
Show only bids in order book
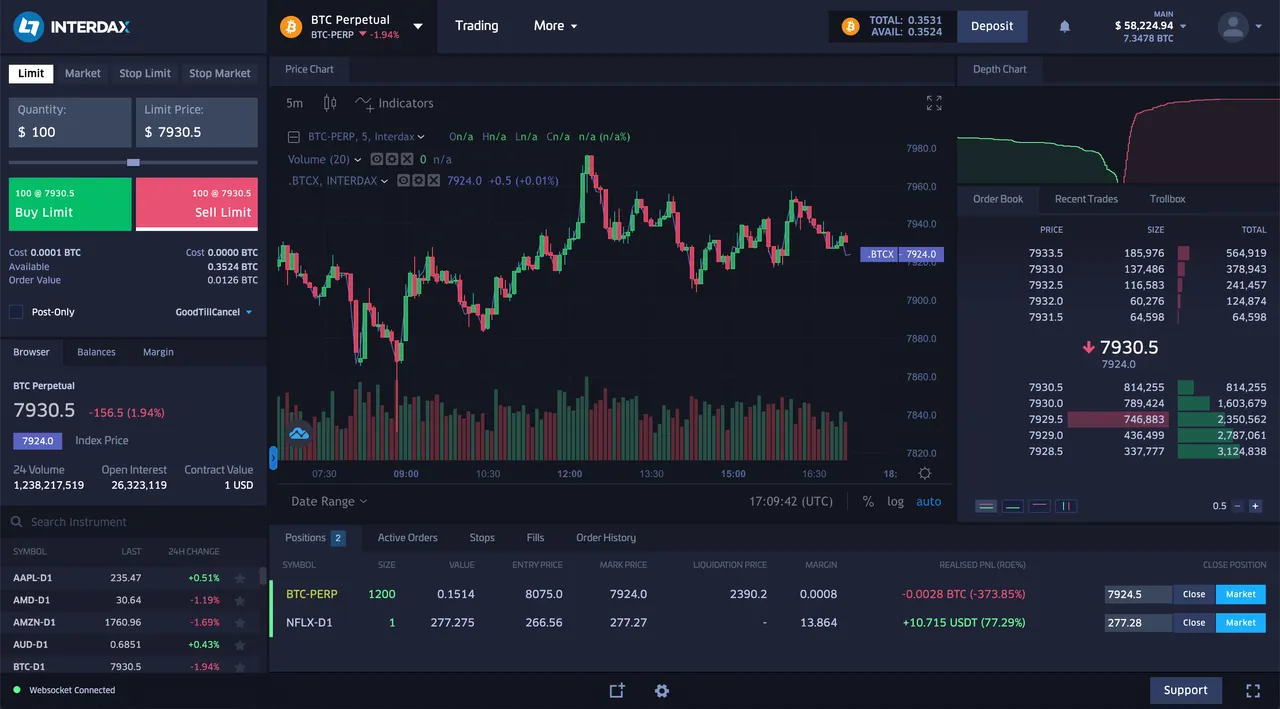coord(1013,506)
